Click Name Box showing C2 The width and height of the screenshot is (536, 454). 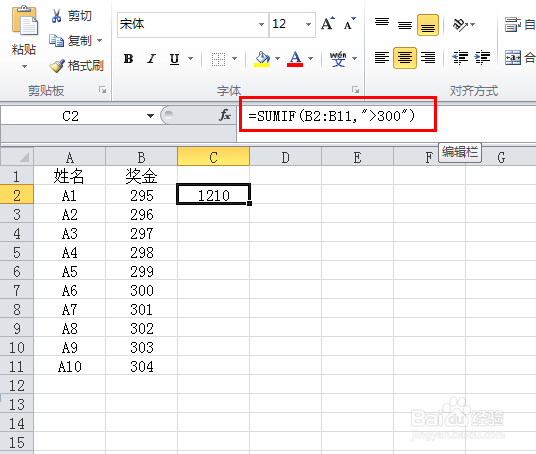[70, 116]
